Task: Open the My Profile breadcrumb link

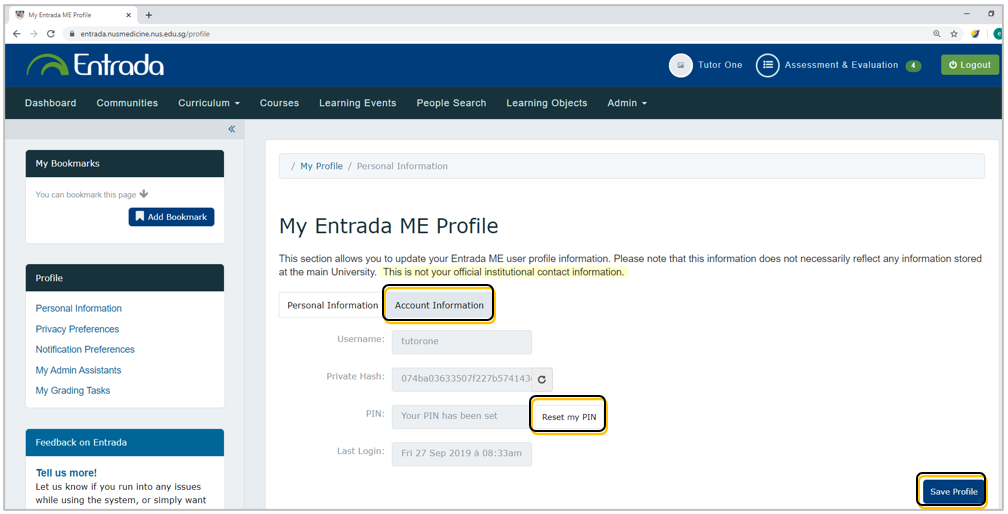Action: pyautogui.click(x=321, y=166)
